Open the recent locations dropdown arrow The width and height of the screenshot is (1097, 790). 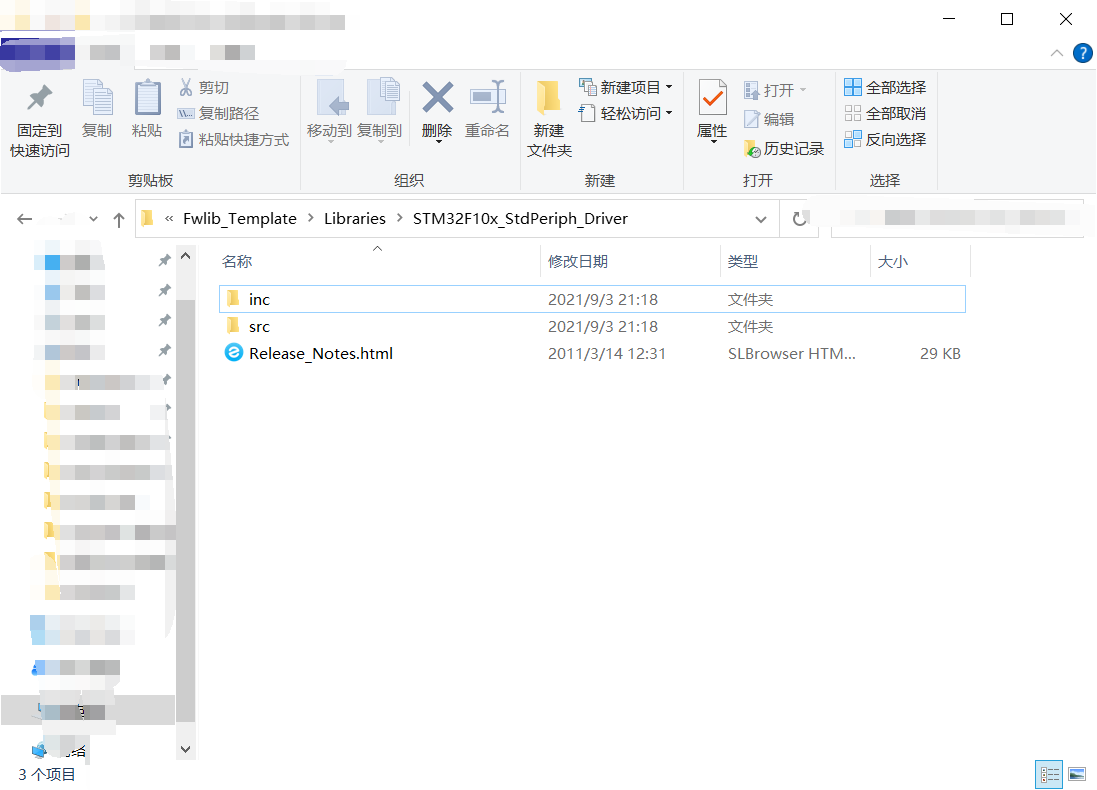(93, 219)
